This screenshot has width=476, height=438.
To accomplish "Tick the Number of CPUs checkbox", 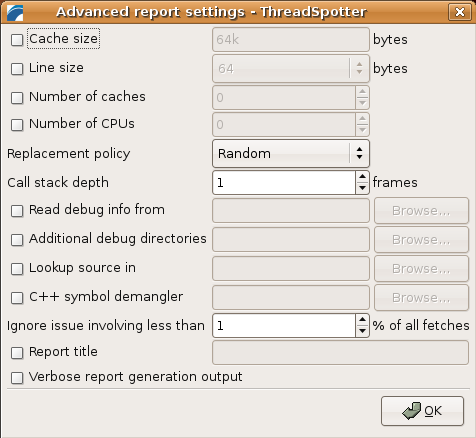I will point(17,125).
